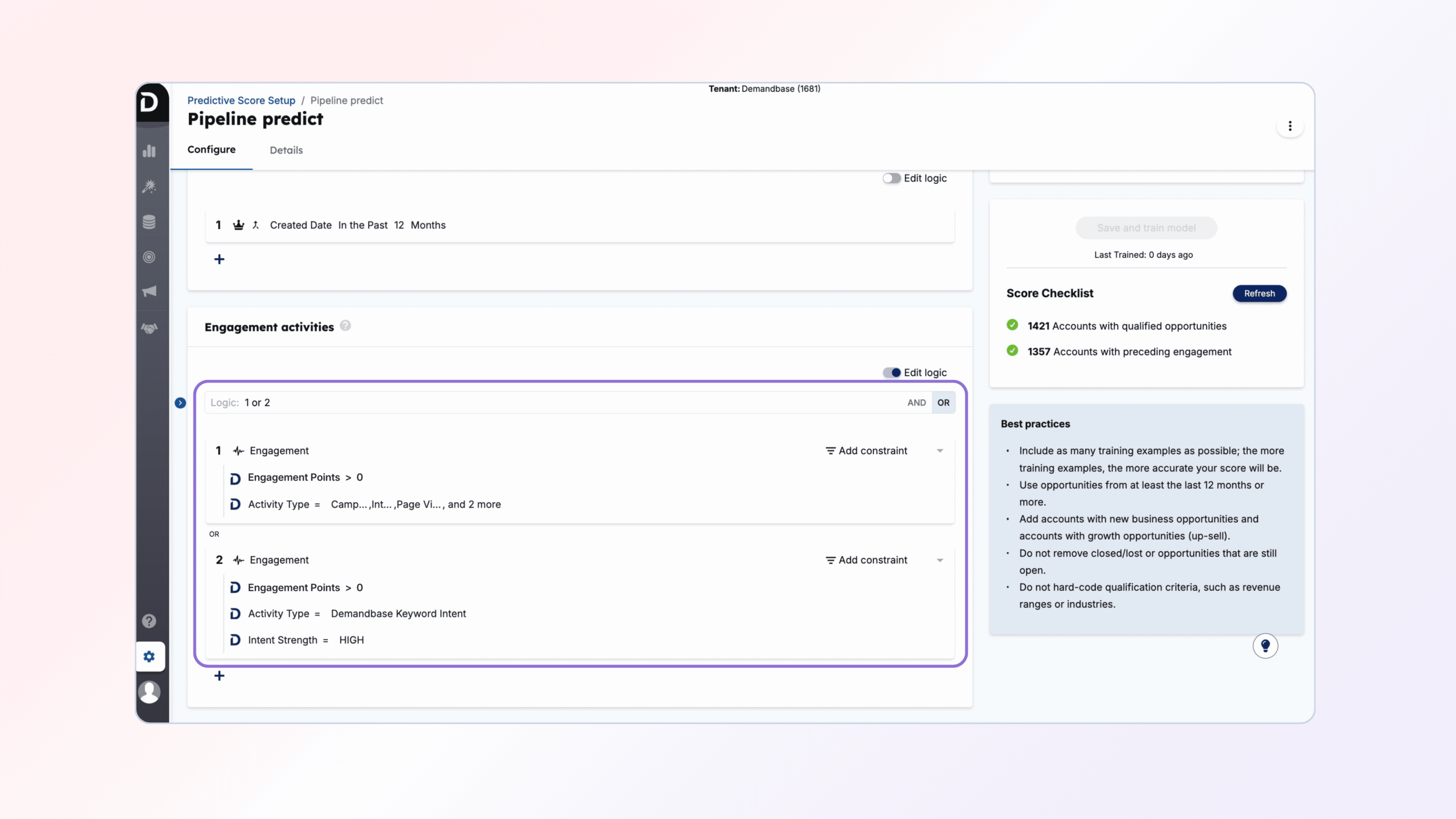Click the lightbulb tips icon
Image resolution: width=1456 pixels, height=819 pixels.
[1265, 646]
